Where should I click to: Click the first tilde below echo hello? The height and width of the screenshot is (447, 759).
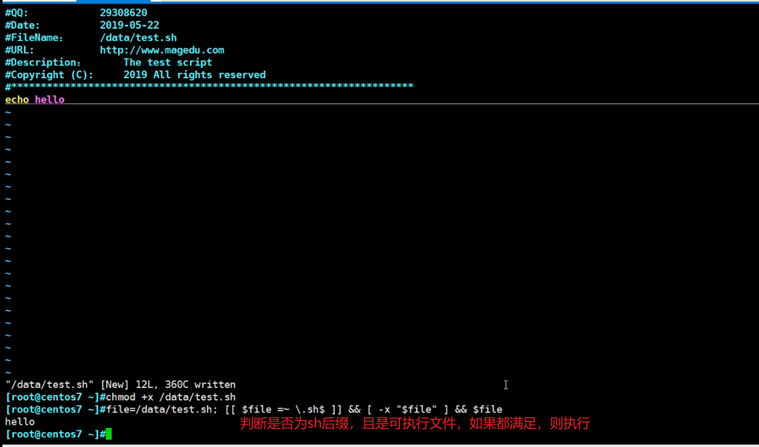[x=8, y=113]
